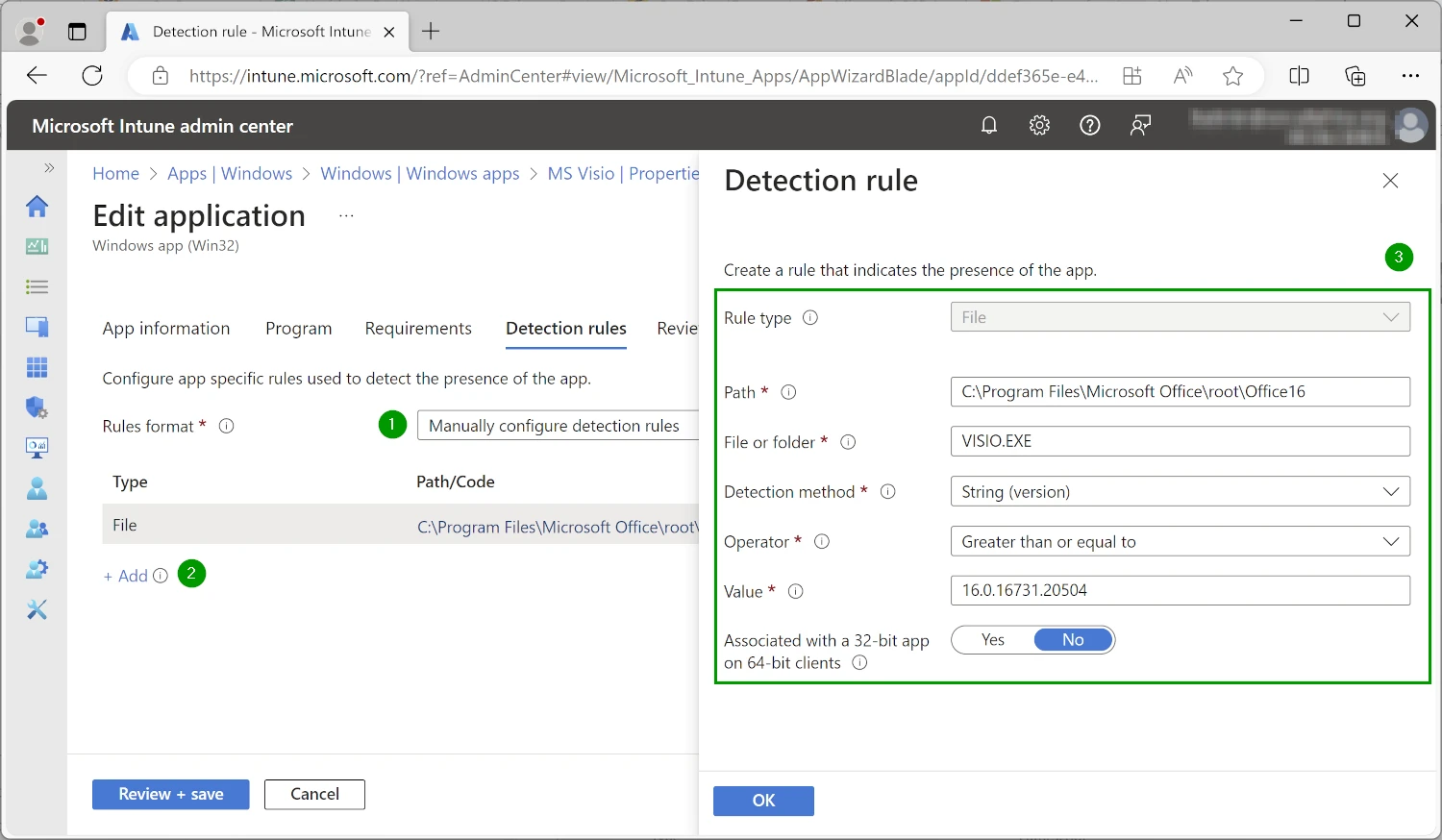
Task: Go to MS Visio Properties breadcrumb
Action: [x=623, y=174]
